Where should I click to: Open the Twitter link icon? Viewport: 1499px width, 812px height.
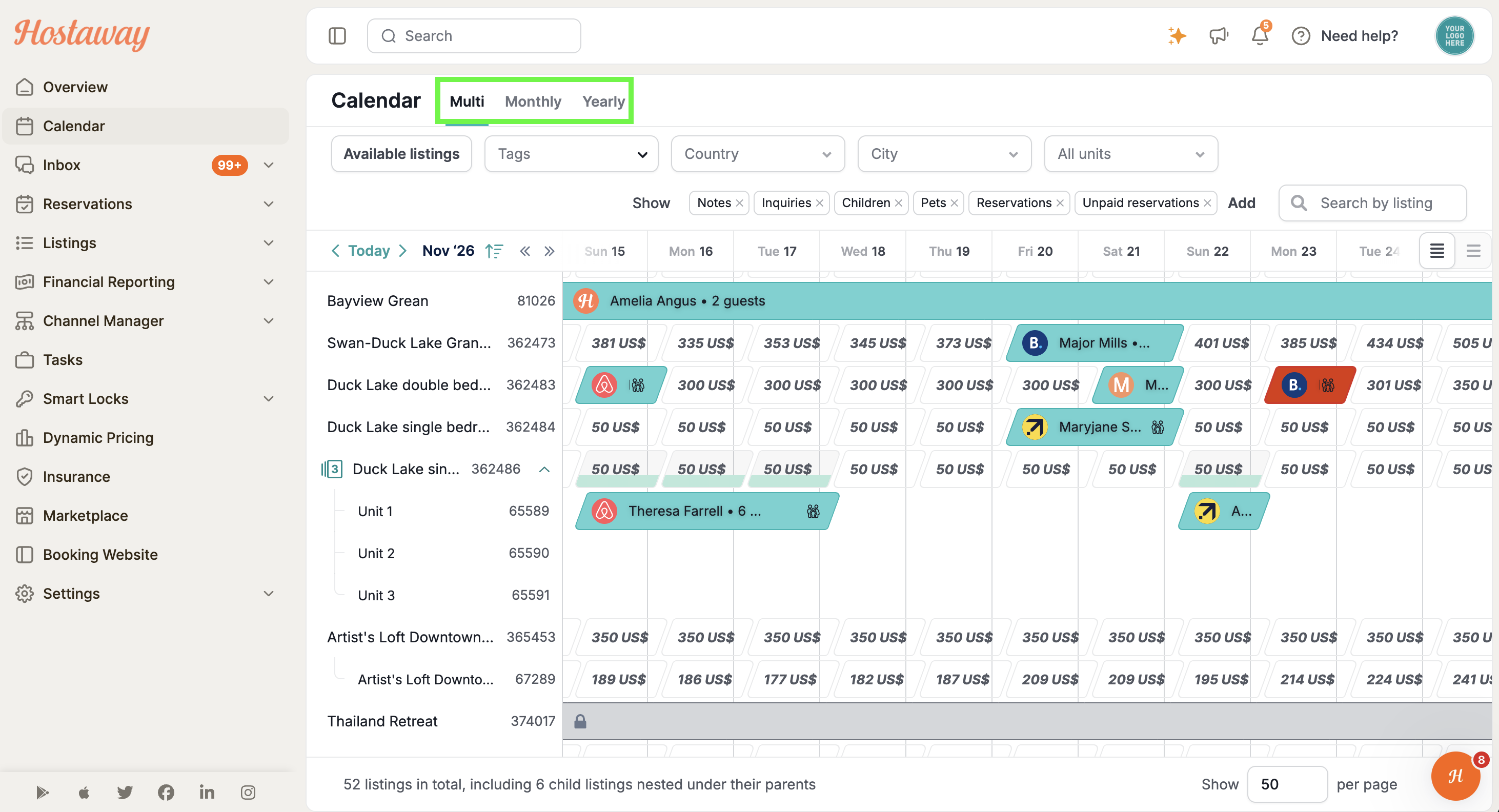(x=125, y=792)
